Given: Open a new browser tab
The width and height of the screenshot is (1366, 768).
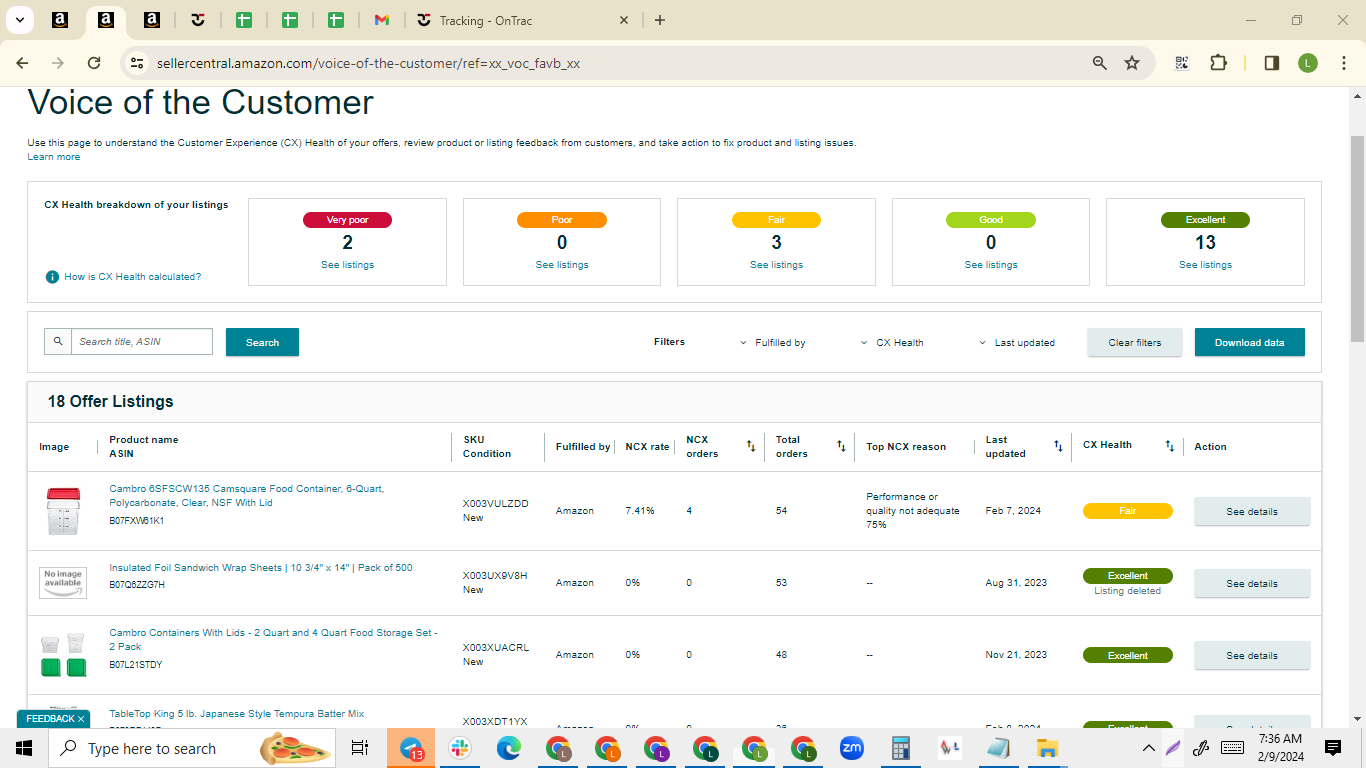Looking at the screenshot, I should point(660,20).
